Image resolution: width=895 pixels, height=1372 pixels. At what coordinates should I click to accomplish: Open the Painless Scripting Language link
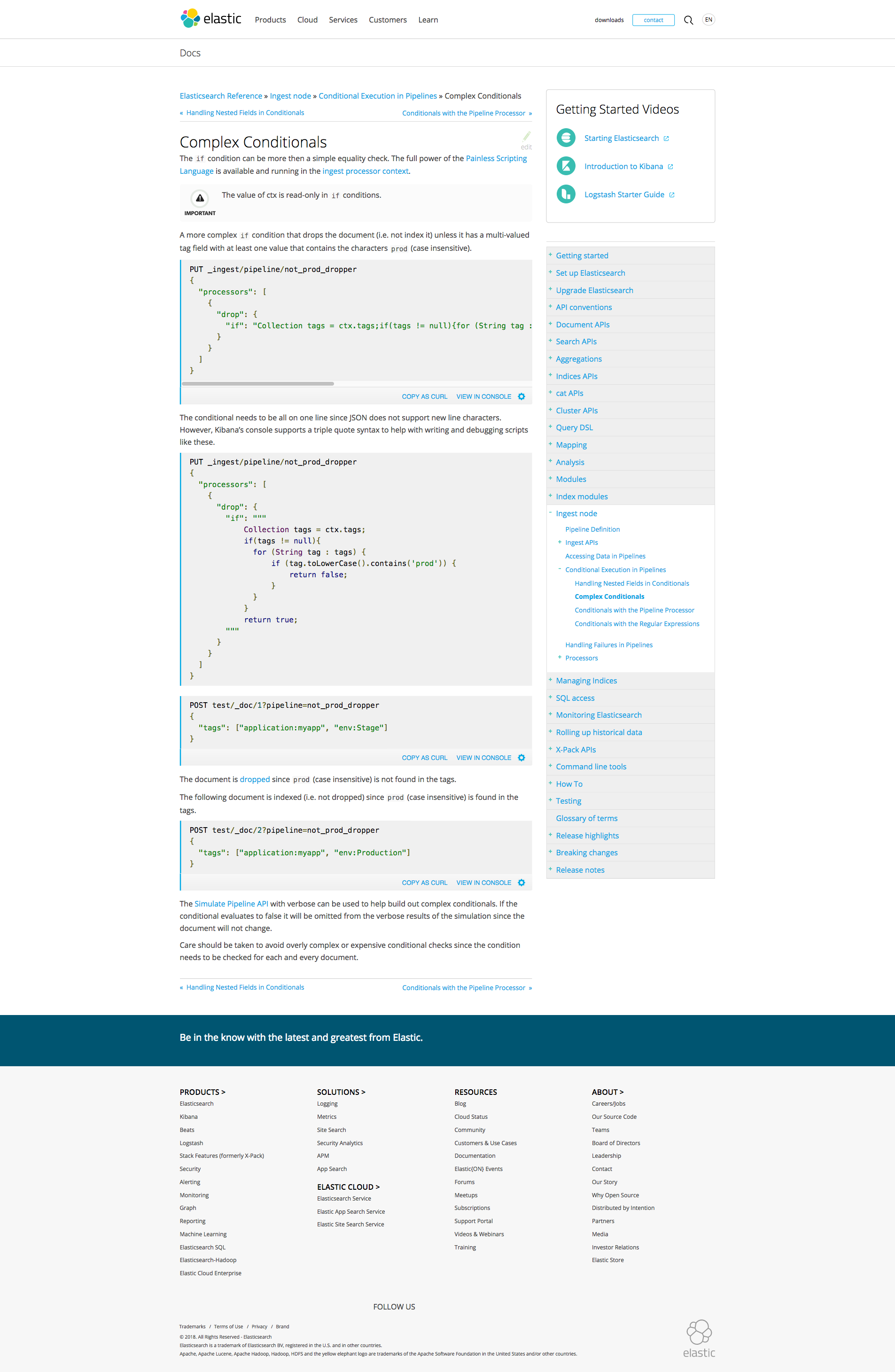coord(496,159)
